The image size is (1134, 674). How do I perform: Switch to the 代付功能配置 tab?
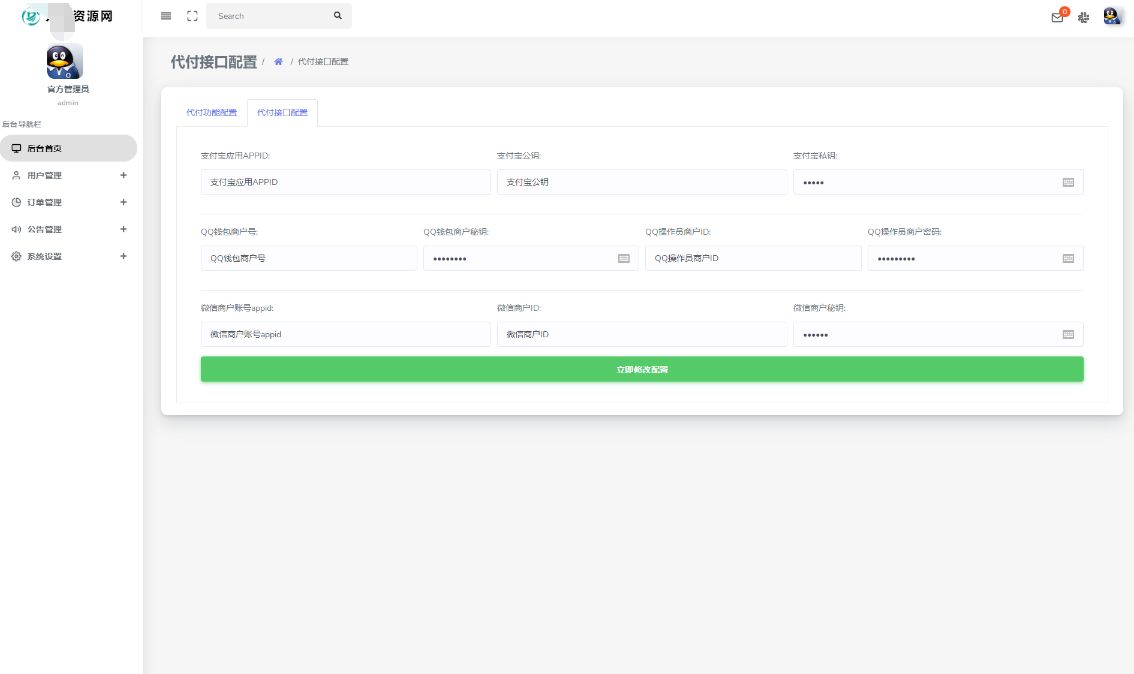pos(212,112)
